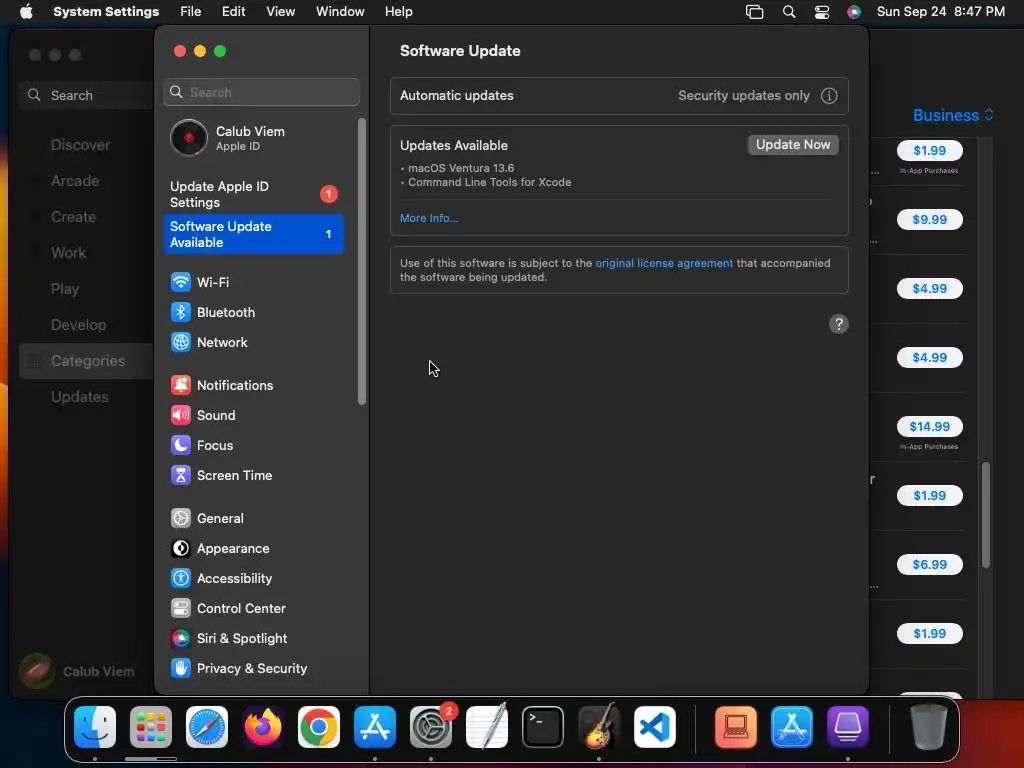The image size is (1024, 768).
Task: Open Notifications settings
Action: click(222, 385)
